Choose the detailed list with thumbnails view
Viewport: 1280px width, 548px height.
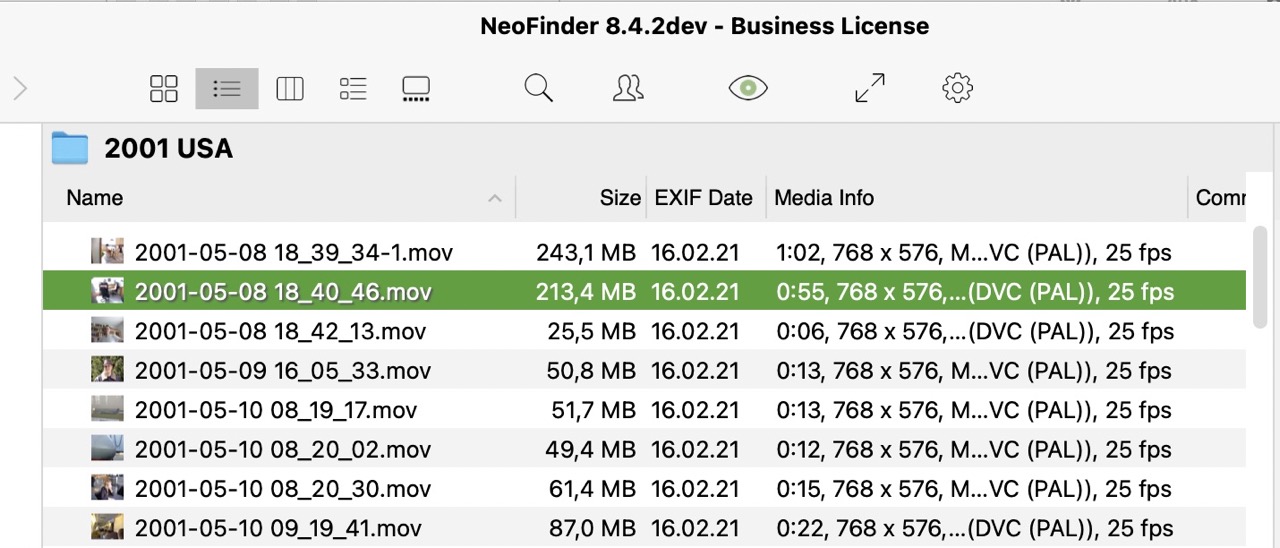click(x=353, y=89)
